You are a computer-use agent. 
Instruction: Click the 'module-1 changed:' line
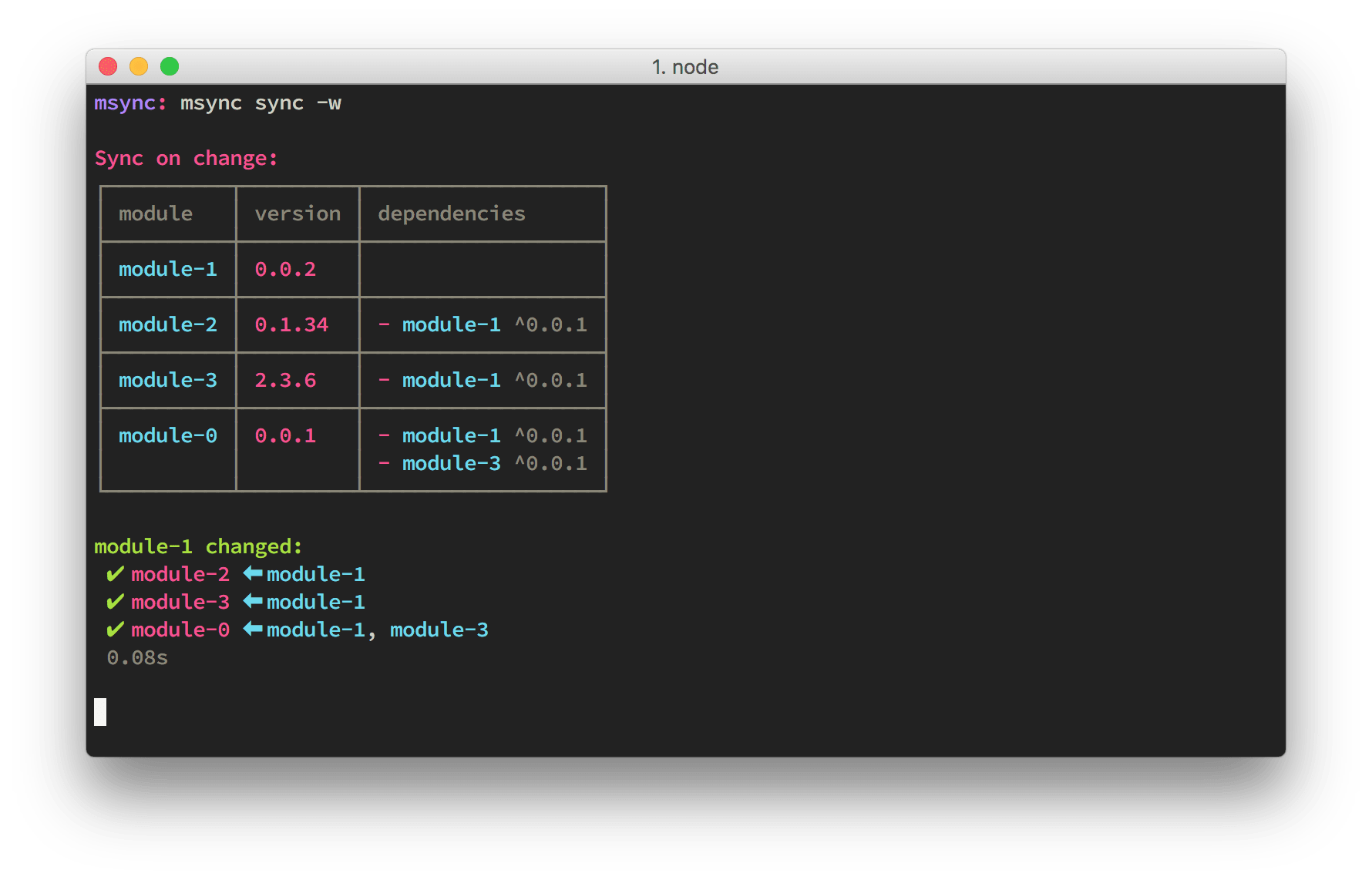point(198,546)
